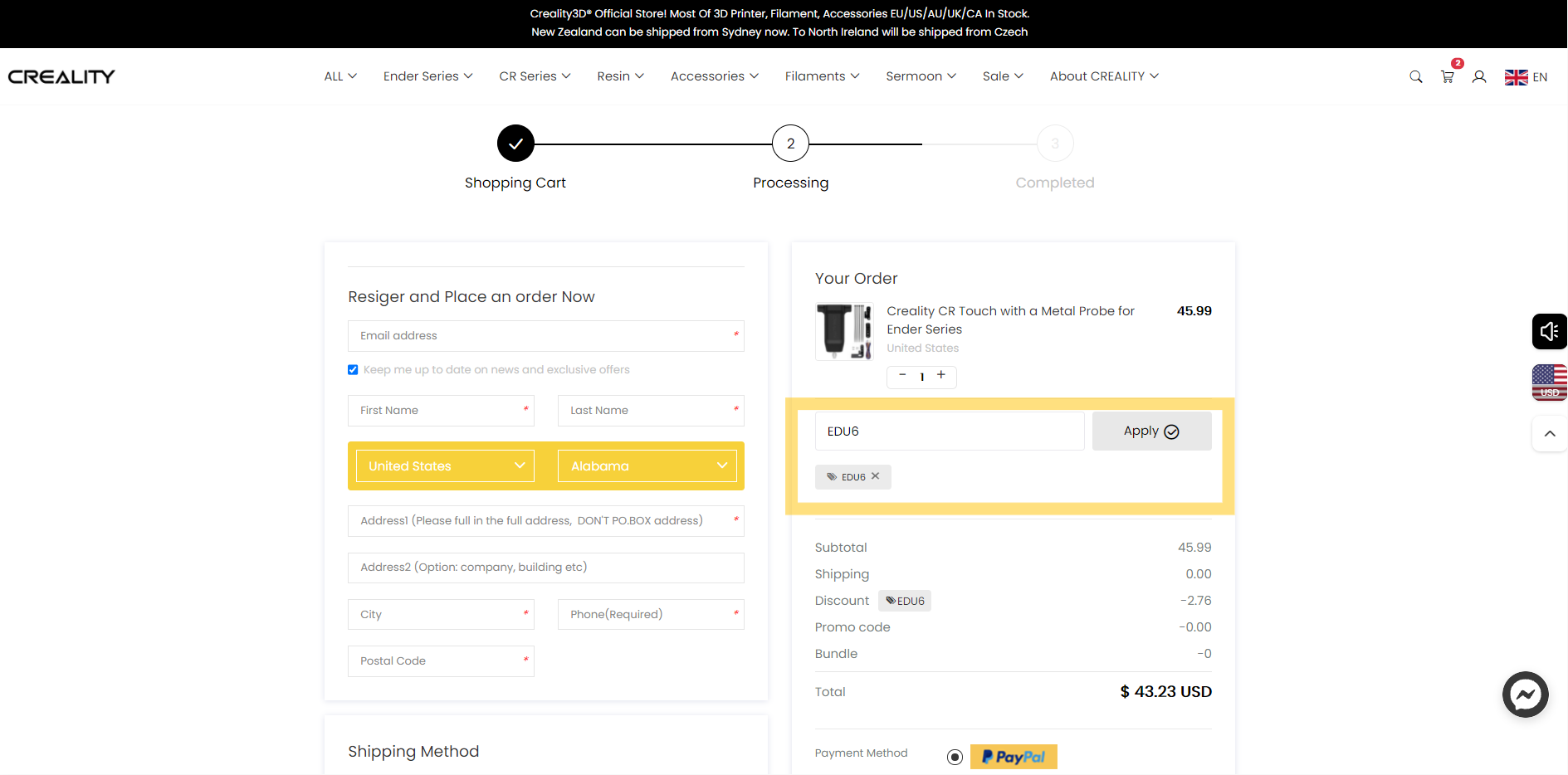The image size is (1568, 775).
Task: Open the Creality CR Touch product link
Action: click(x=1010, y=320)
